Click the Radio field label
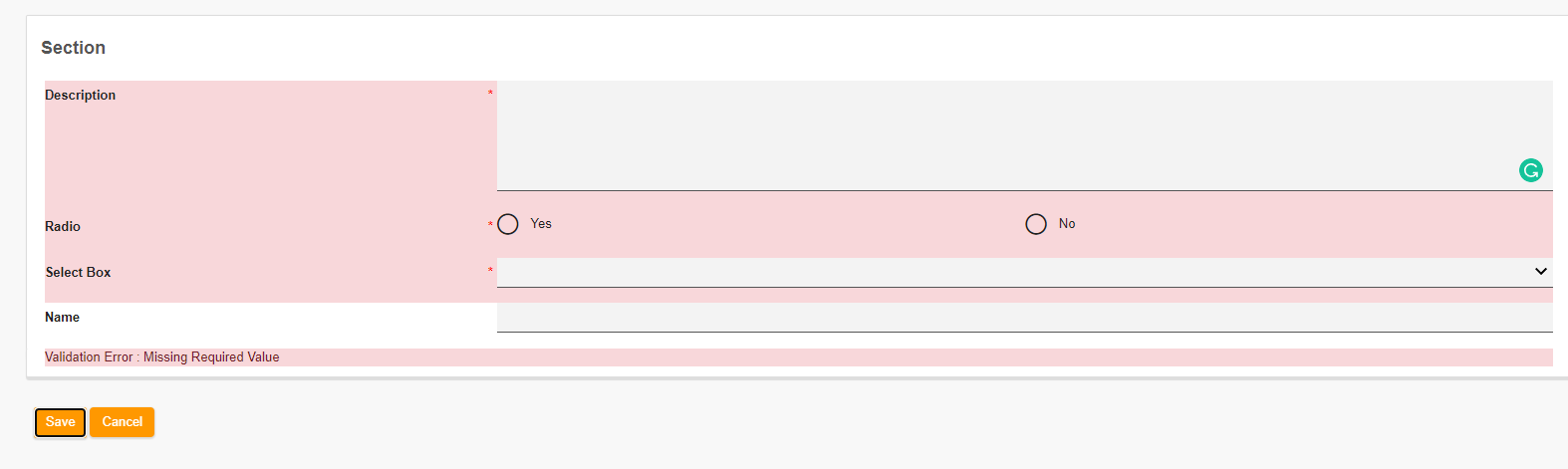 (x=63, y=227)
